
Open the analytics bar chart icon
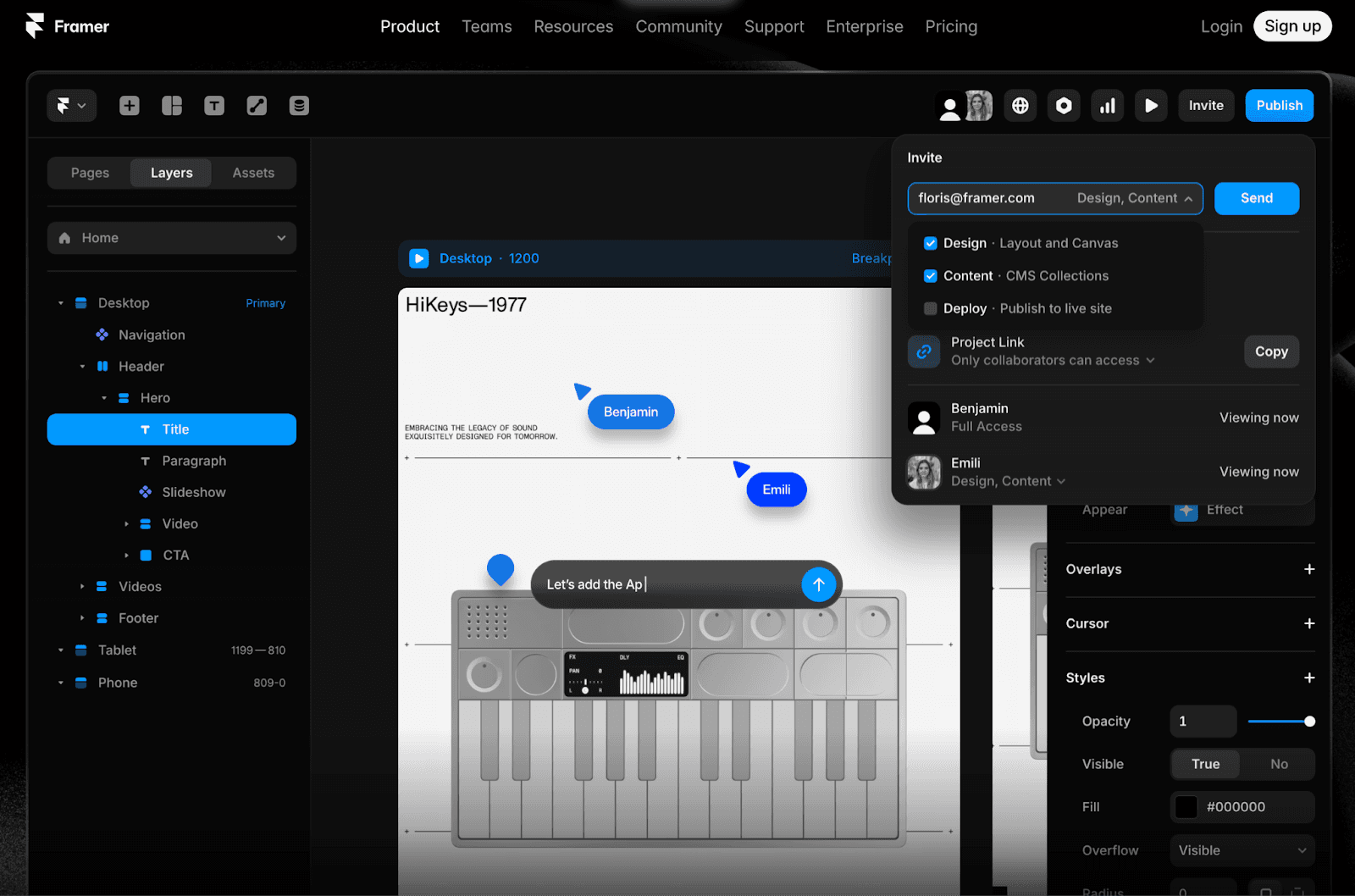1108,106
